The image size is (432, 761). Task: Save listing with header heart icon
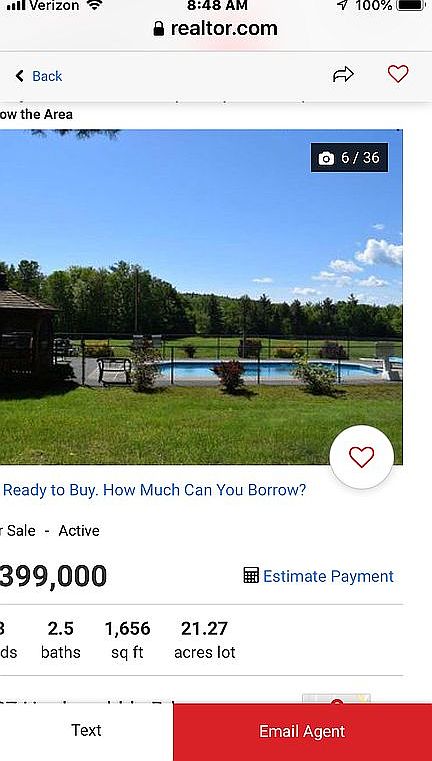click(x=398, y=74)
